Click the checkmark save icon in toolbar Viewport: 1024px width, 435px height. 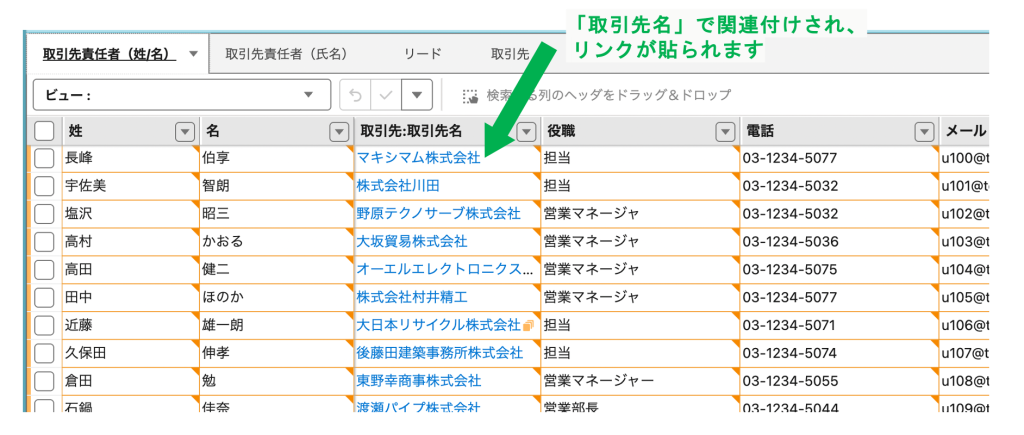point(386,95)
